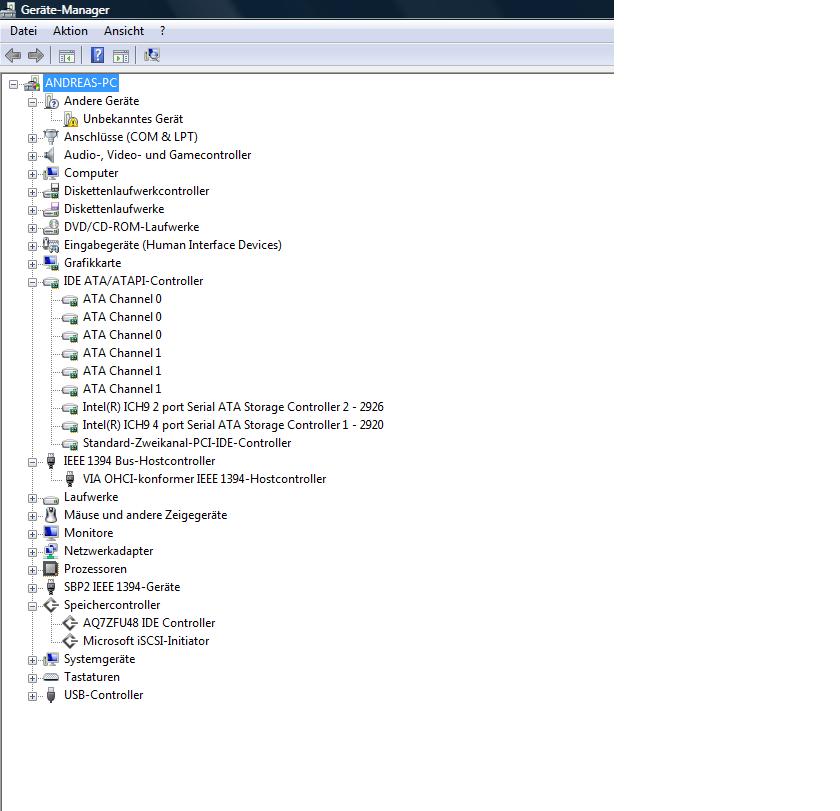Viewport: 840px width, 811px height.
Task: Click the show/hide console tree toolbar icon
Action: pyautogui.click(x=66, y=56)
